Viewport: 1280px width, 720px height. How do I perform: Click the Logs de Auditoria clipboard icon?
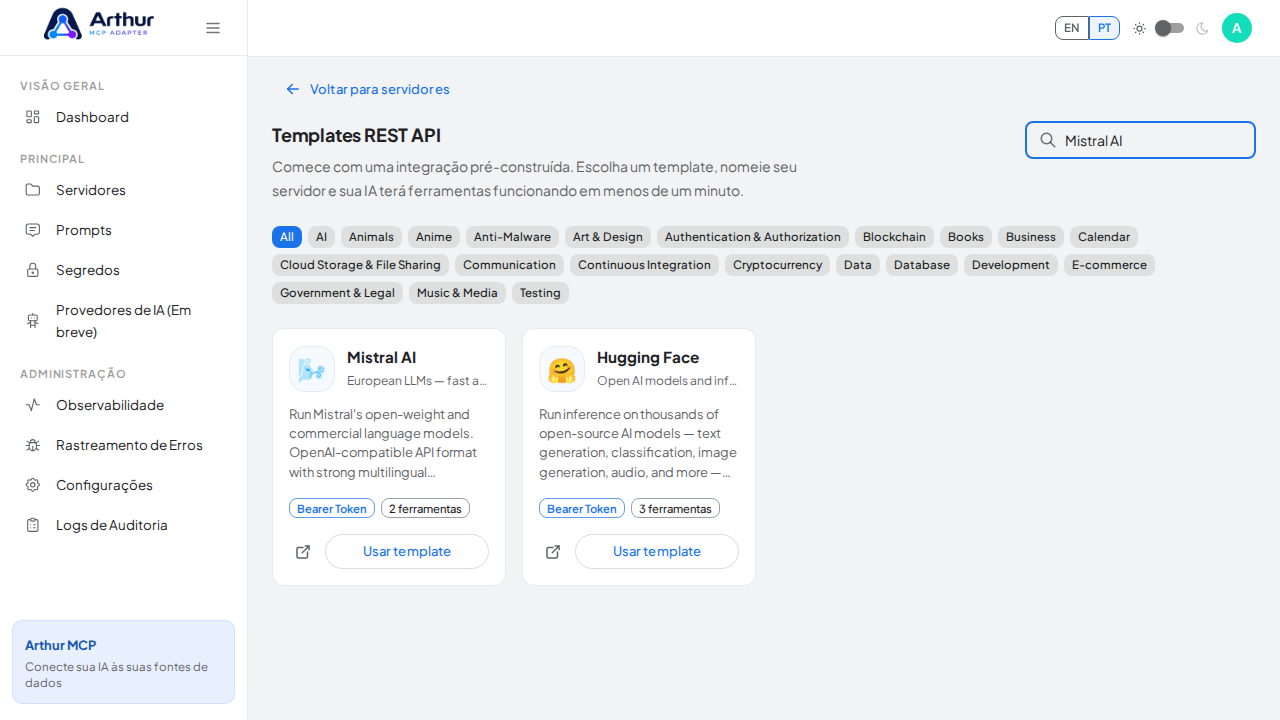pos(33,525)
